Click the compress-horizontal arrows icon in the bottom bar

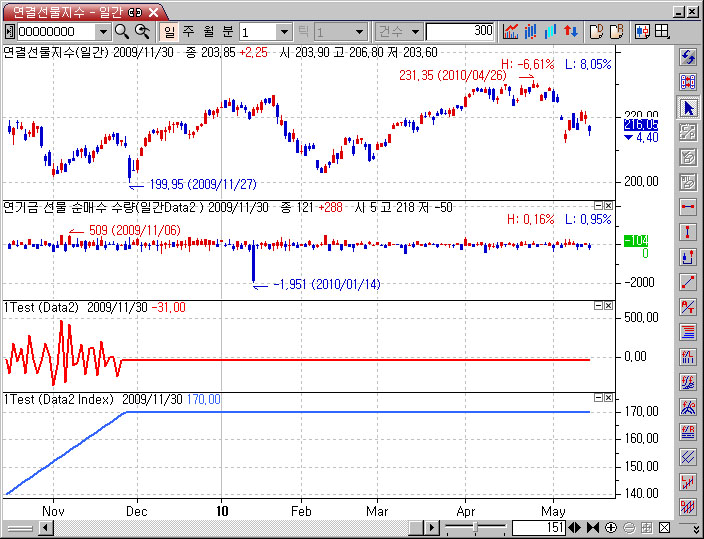[593, 527]
